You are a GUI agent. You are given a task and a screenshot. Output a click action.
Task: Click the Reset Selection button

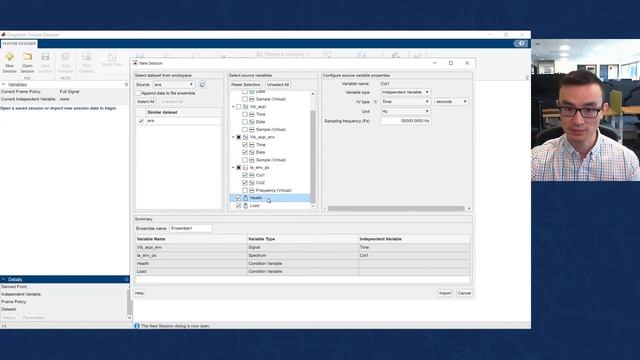(x=246, y=84)
